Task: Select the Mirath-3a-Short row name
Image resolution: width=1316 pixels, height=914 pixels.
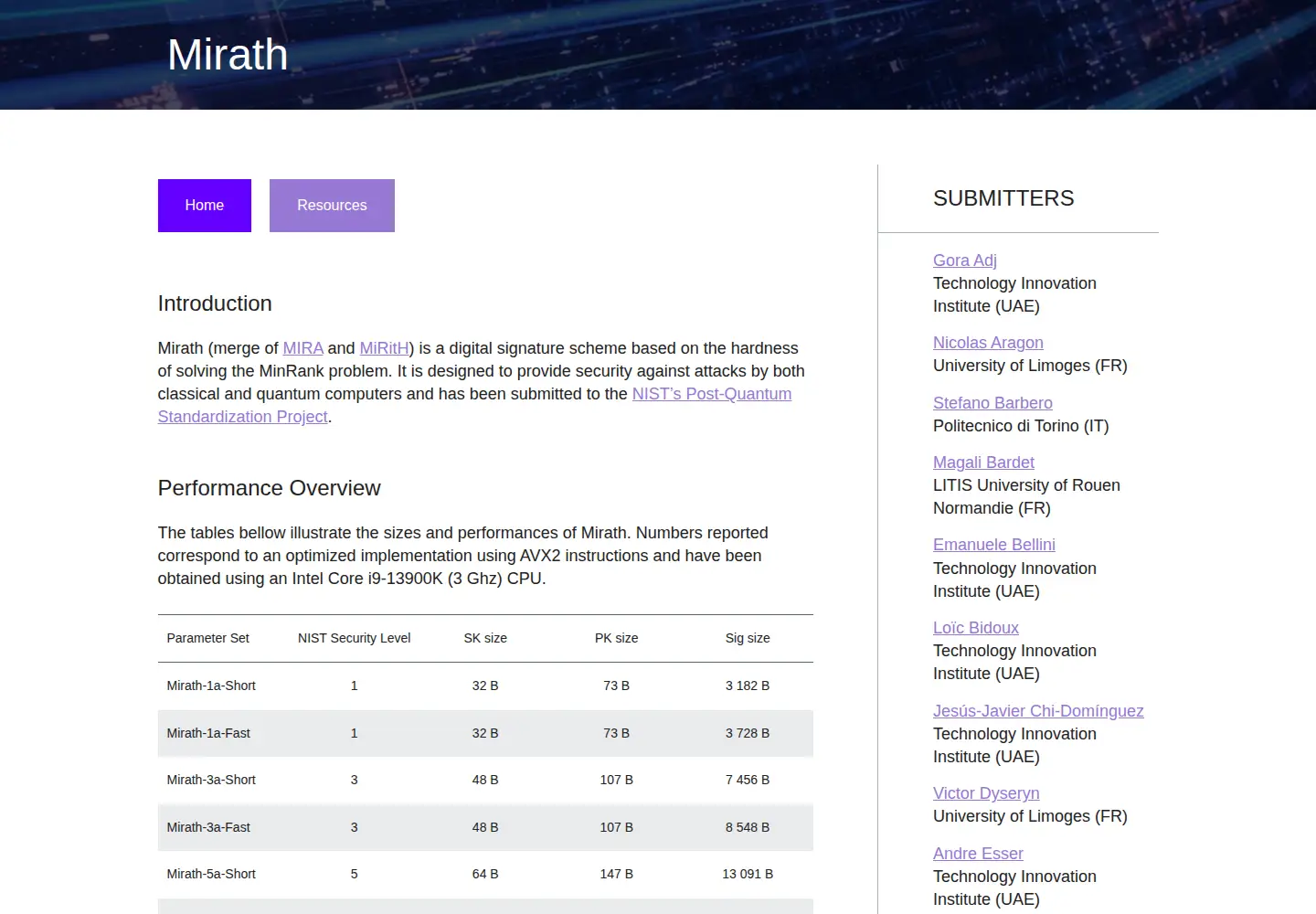Action: [211, 780]
